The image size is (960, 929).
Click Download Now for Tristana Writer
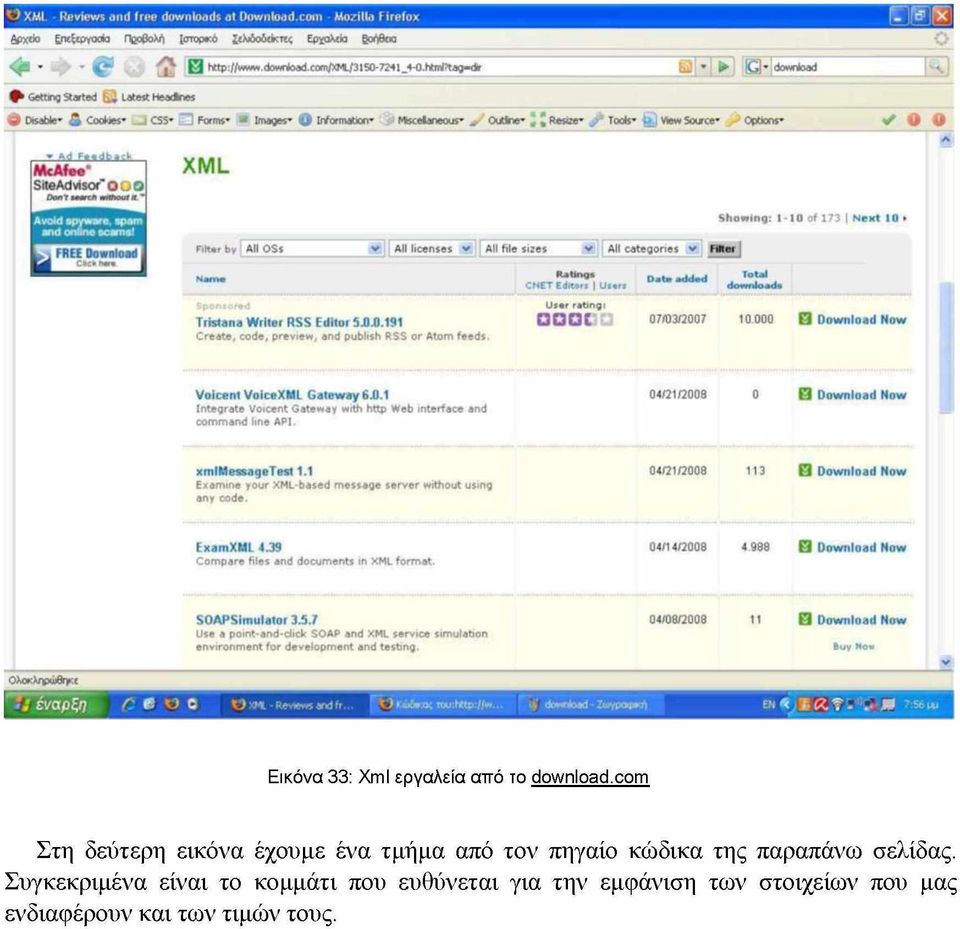click(x=861, y=319)
